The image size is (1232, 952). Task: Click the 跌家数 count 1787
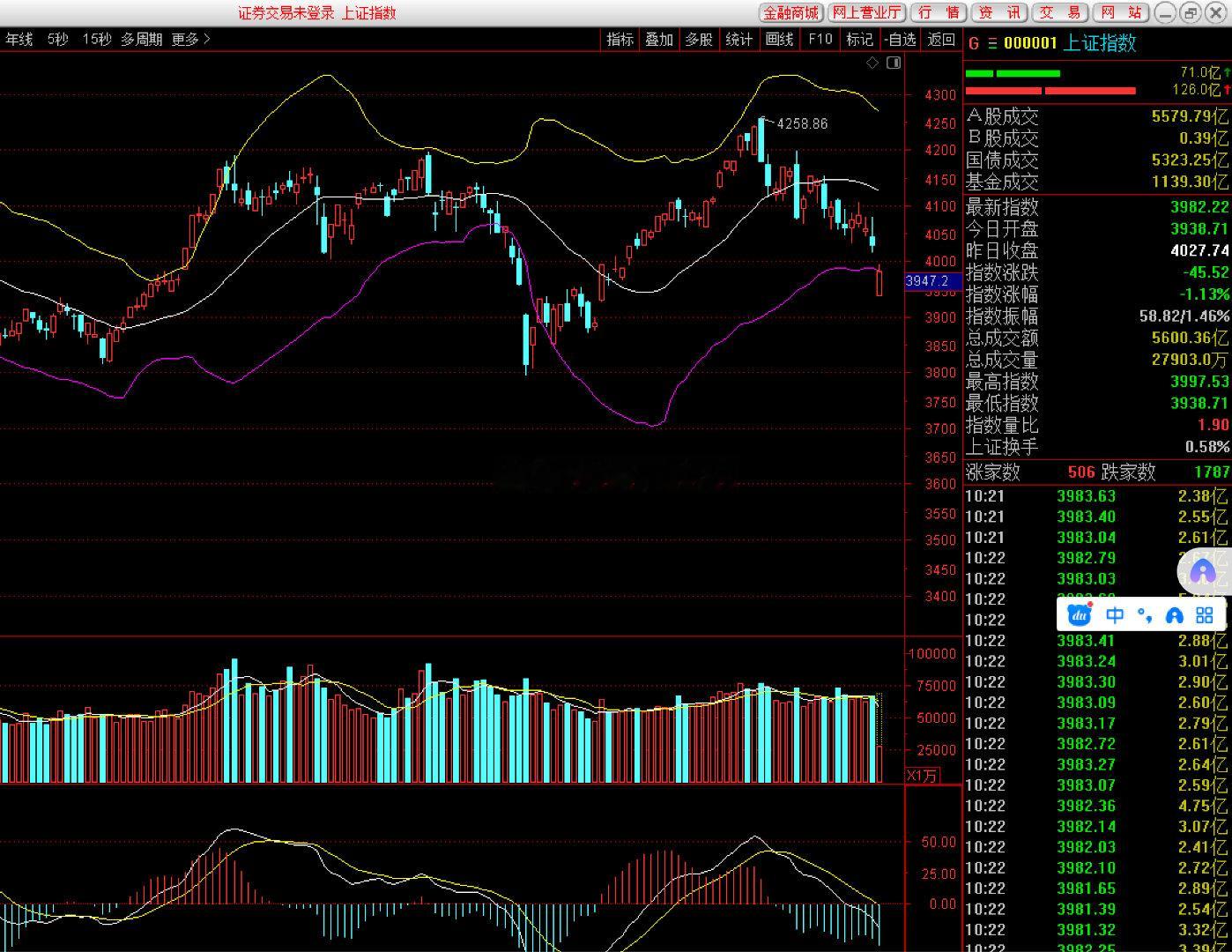coord(1212,472)
